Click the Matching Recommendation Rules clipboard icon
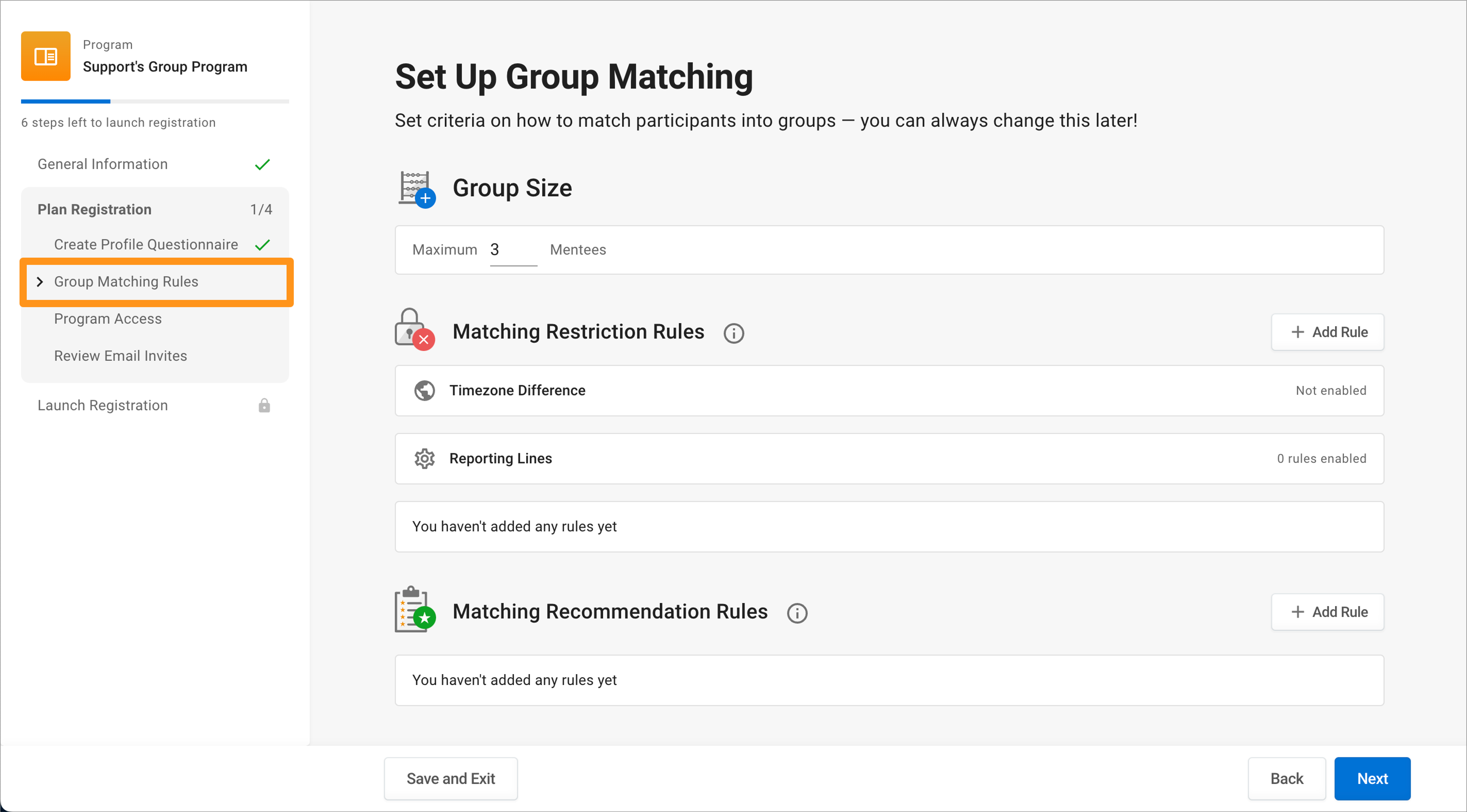The height and width of the screenshot is (812, 1467). tap(415, 610)
